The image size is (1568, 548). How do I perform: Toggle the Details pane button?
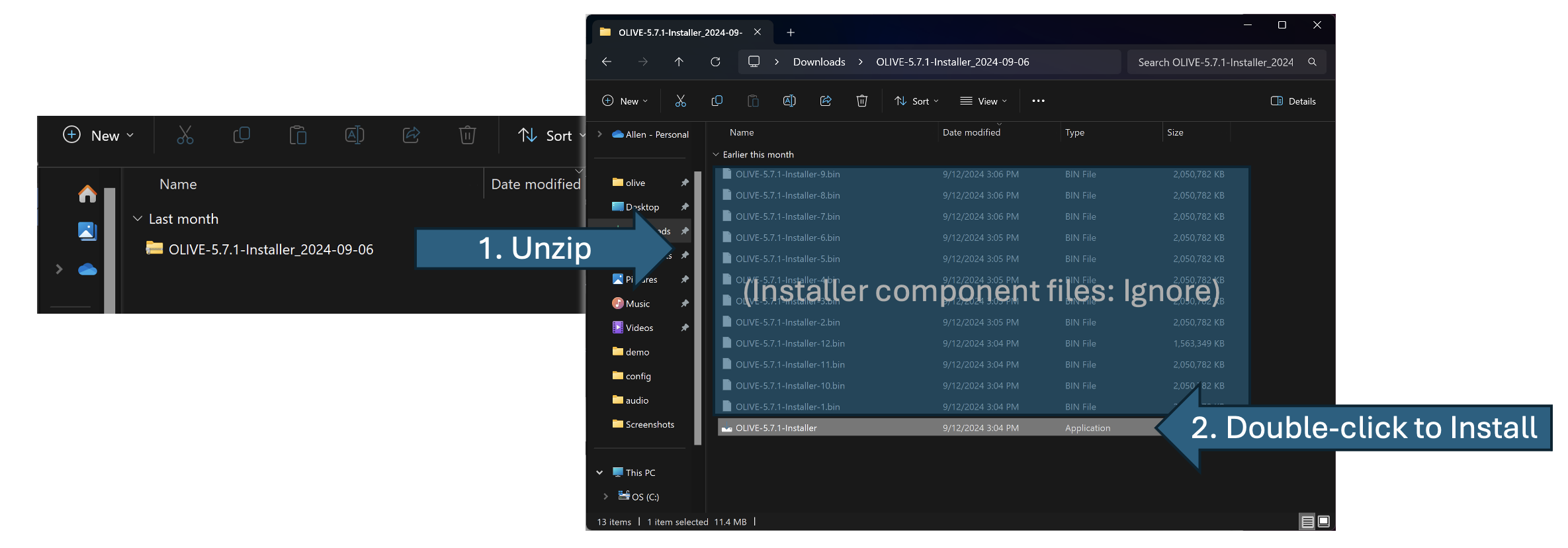pos(1293,101)
